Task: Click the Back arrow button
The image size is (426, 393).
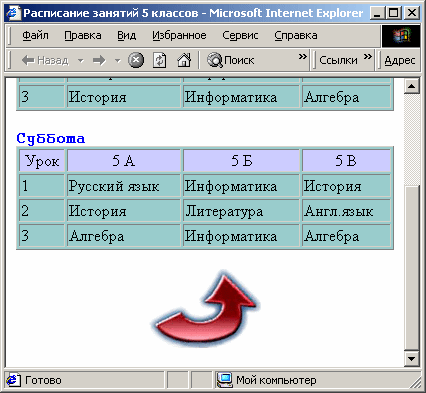Action: (45, 60)
